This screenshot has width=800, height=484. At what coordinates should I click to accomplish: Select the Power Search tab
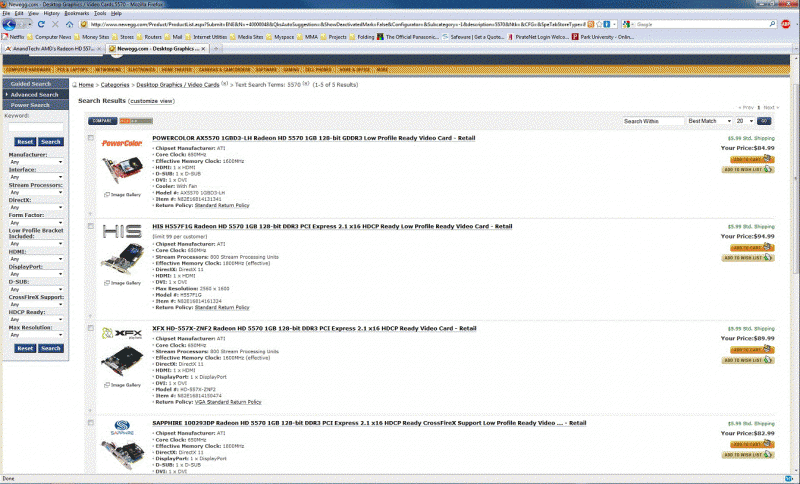(x=36, y=105)
